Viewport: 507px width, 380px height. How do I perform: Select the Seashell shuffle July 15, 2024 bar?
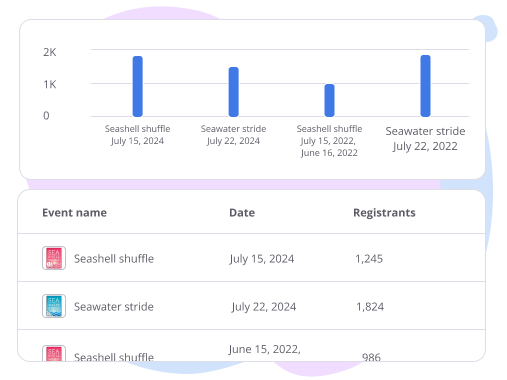(x=138, y=86)
